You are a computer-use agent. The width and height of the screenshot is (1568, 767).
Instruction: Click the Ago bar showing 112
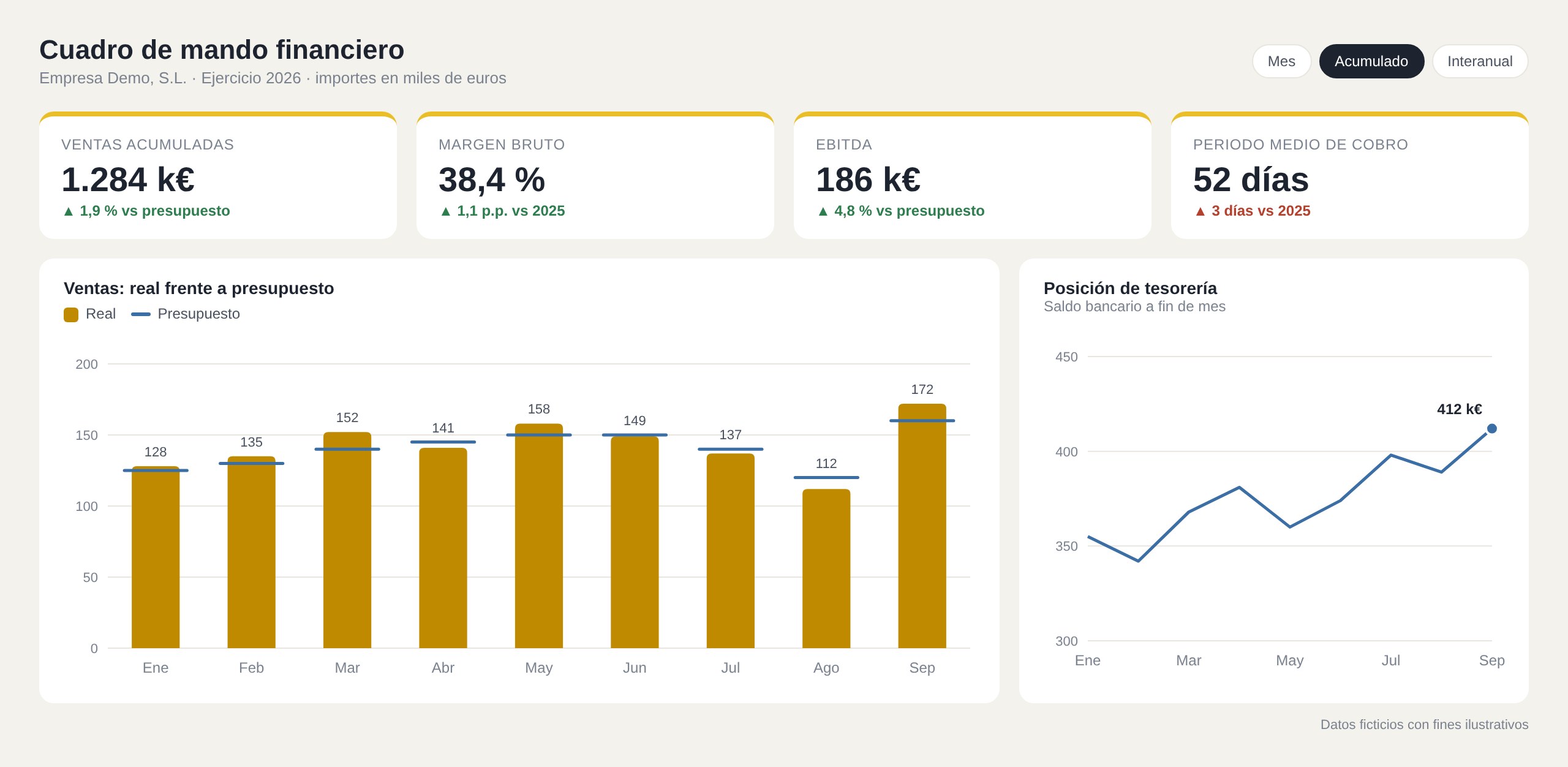[826, 569]
